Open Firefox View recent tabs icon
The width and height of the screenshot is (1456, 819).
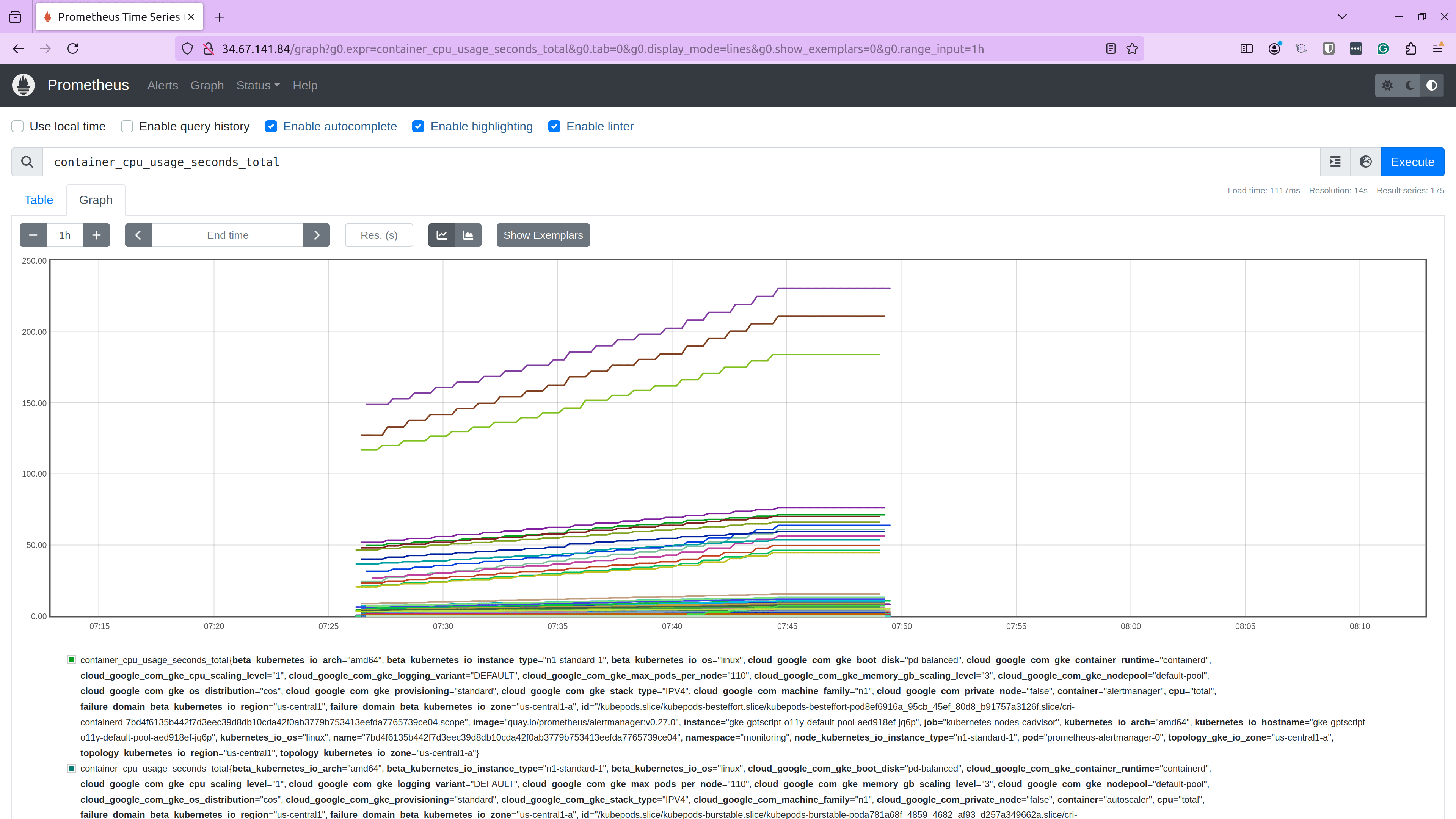pos(15,17)
